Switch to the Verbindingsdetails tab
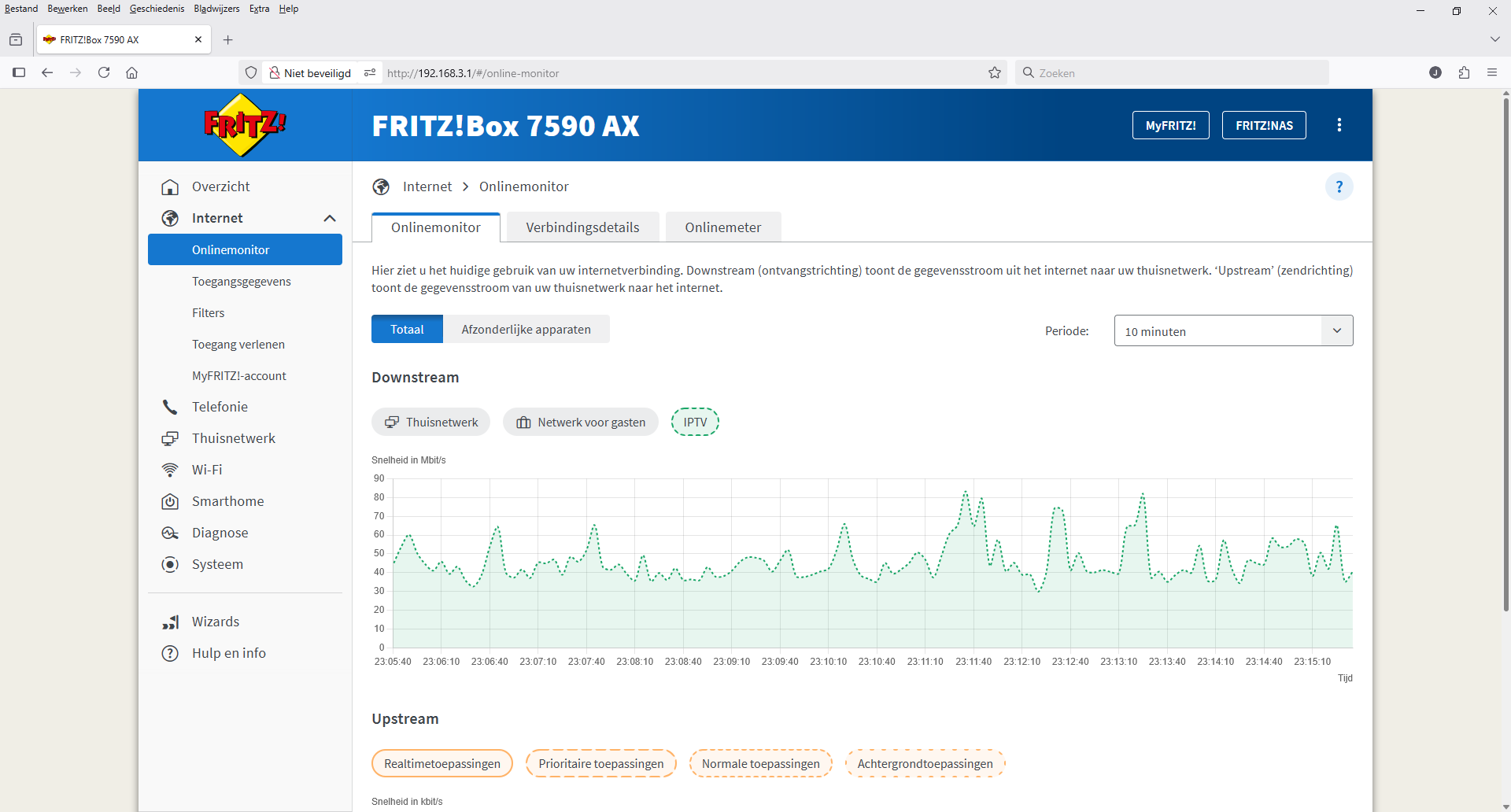Image resolution: width=1511 pixels, height=812 pixels. (582, 227)
